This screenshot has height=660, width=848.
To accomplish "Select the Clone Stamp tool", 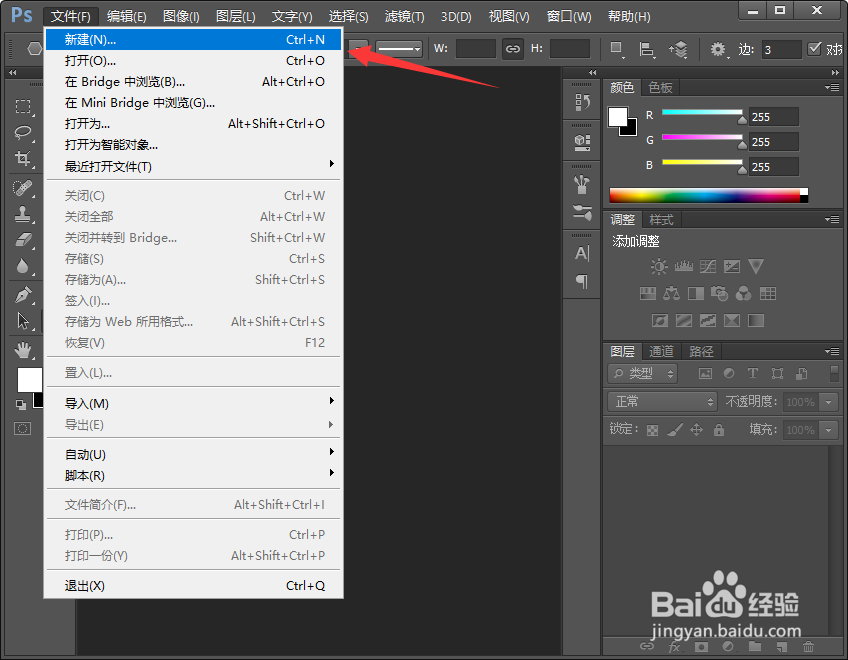I will (x=23, y=214).
